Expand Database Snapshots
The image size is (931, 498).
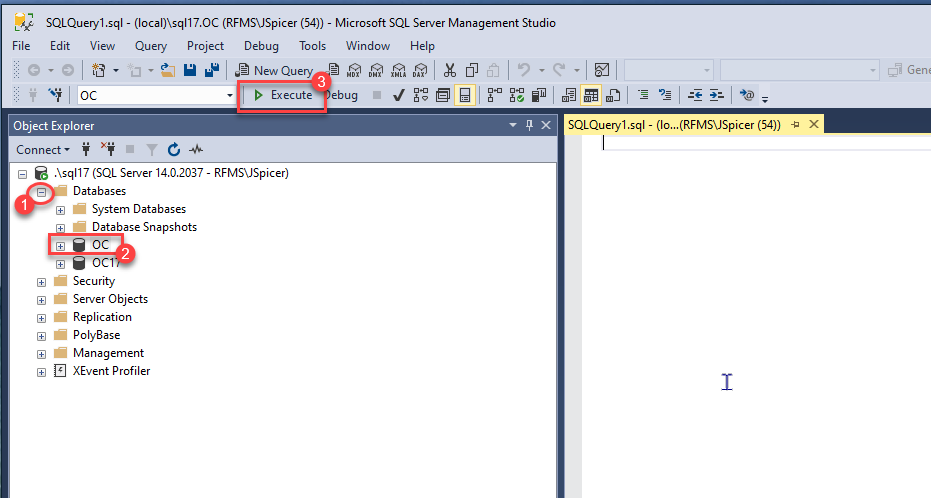tap(61, 228)
